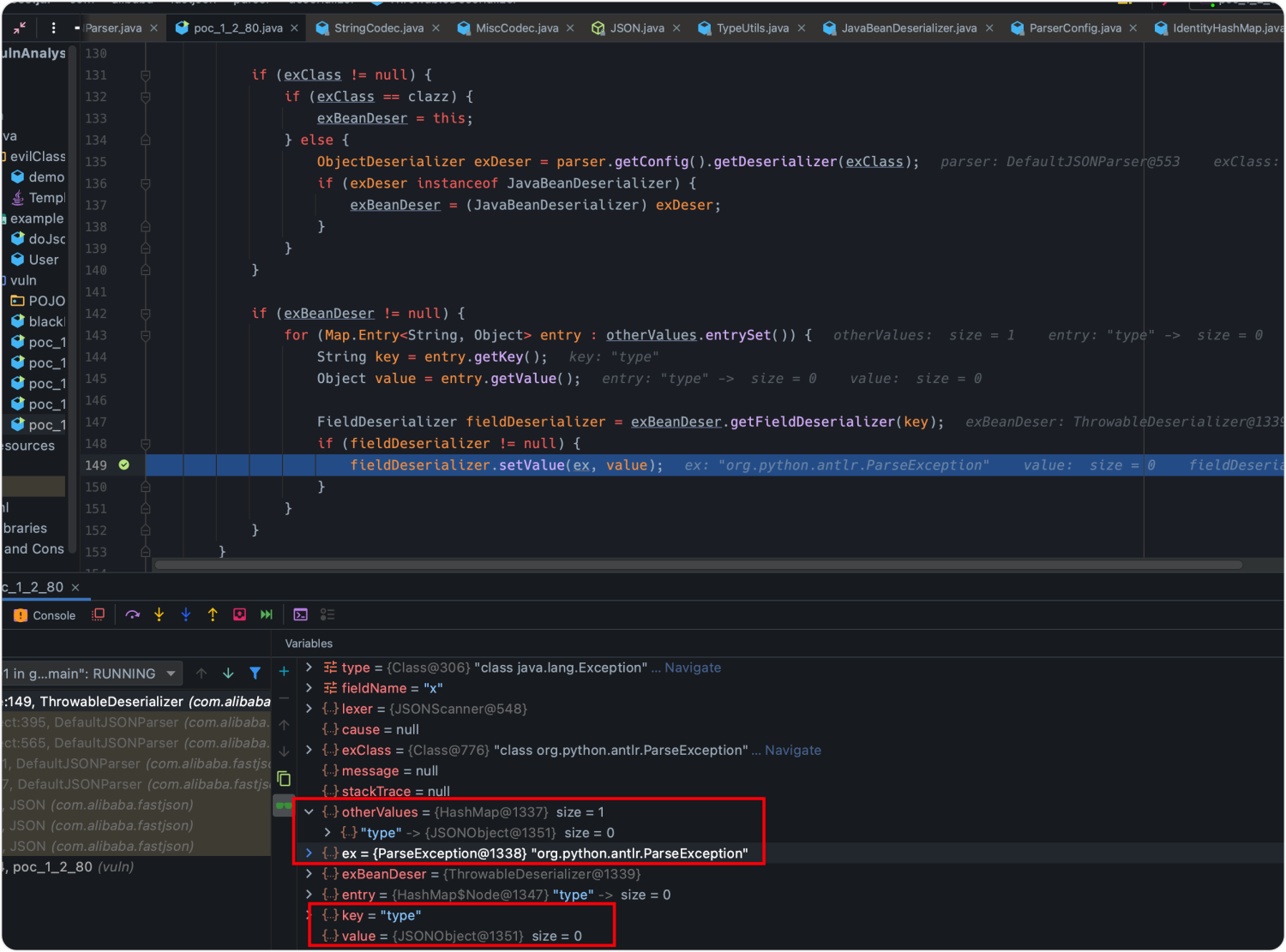
Task: Expand the type variable node
Action: pos(309,668)
